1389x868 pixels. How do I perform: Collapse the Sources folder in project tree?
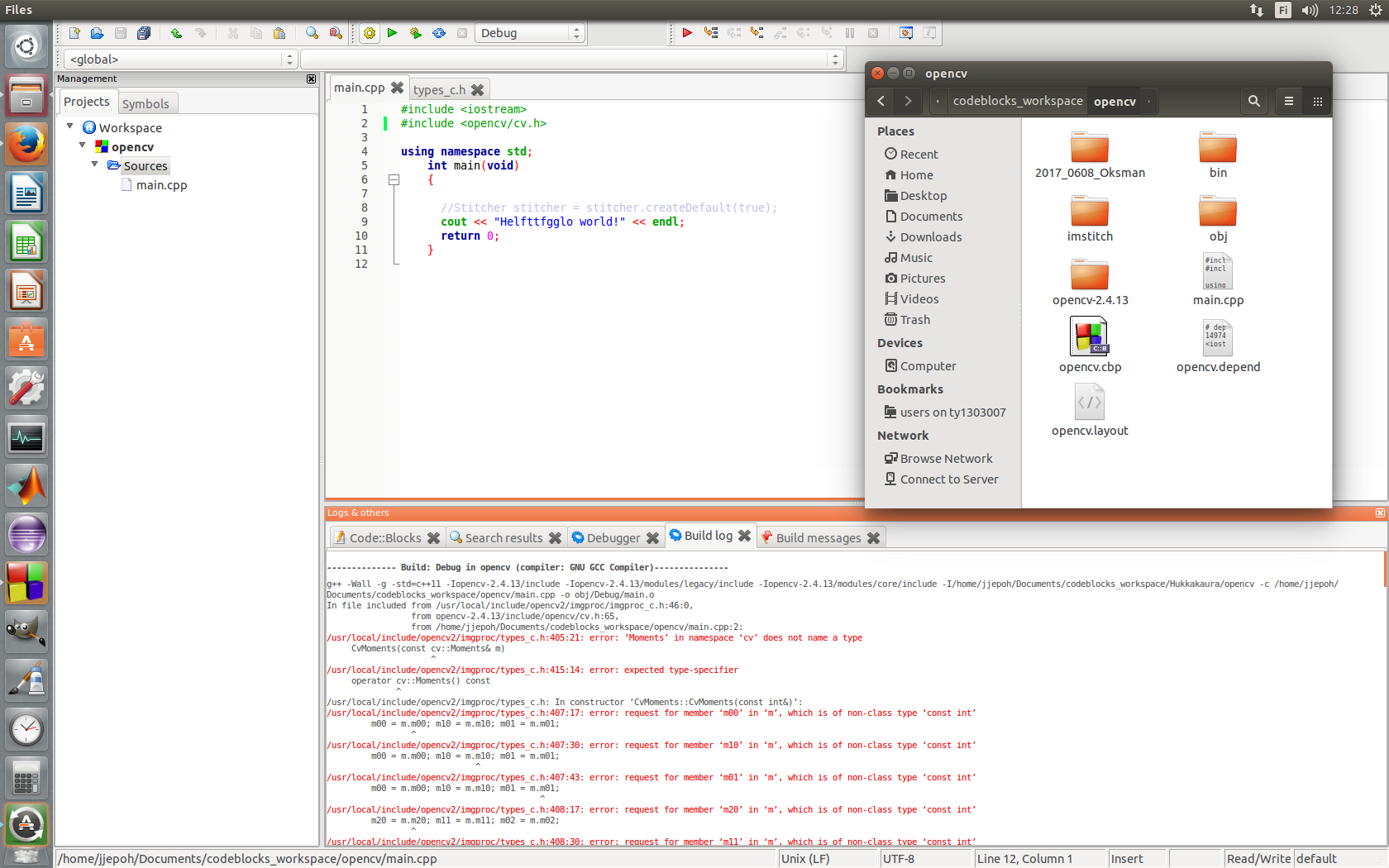95,165
